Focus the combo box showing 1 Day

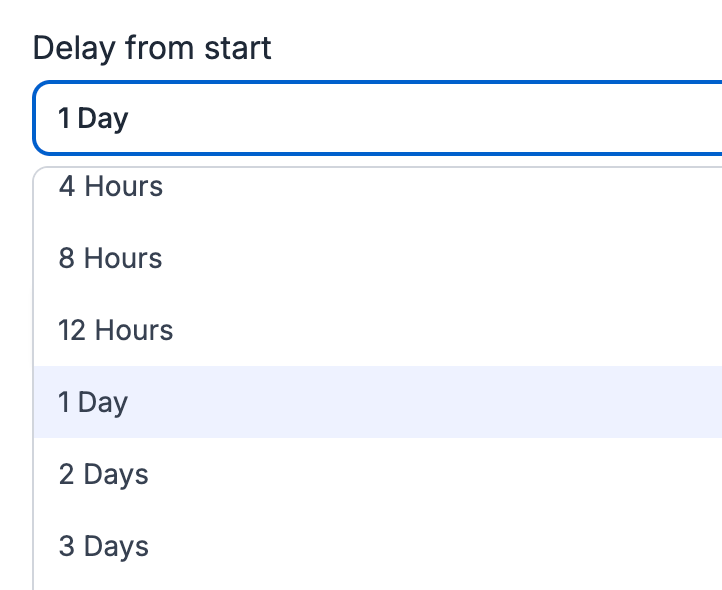378,118
